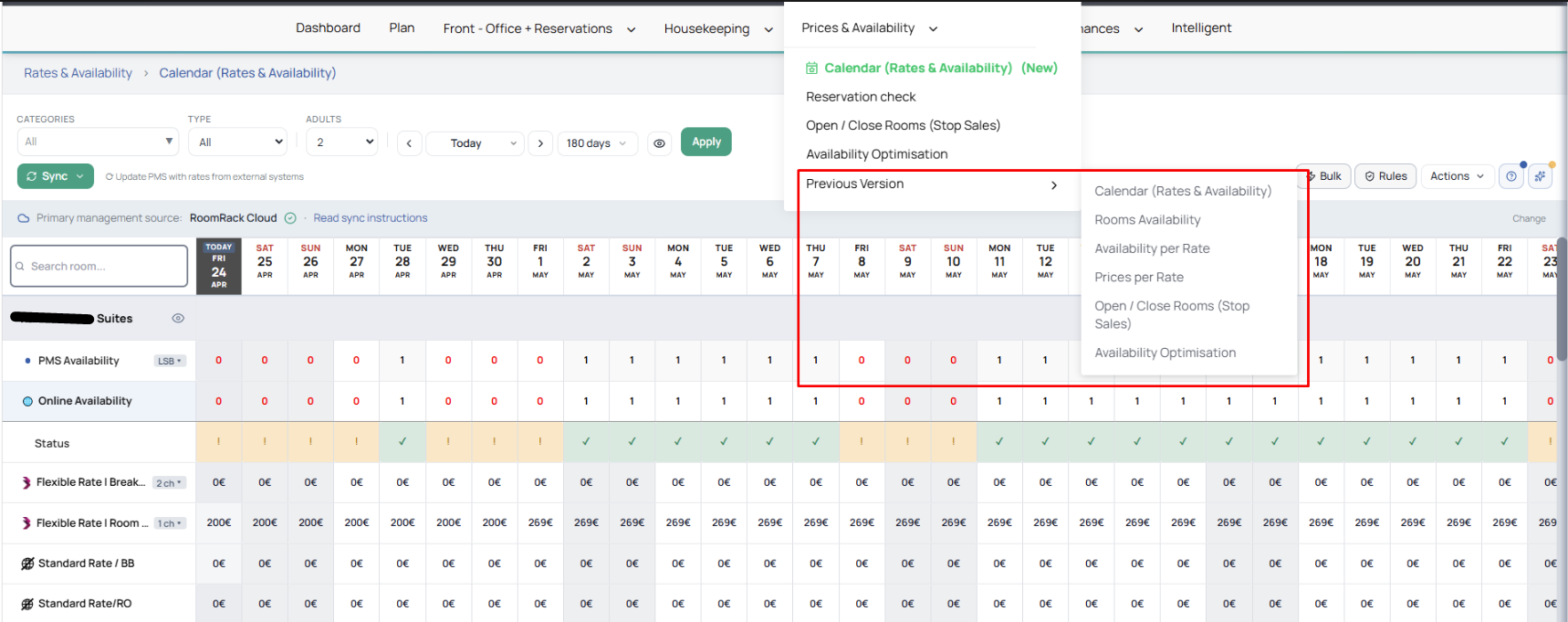Toggle the eye icon beside Apply
Viewport: 1568px width, 622px height.
[x=659, y=143]
